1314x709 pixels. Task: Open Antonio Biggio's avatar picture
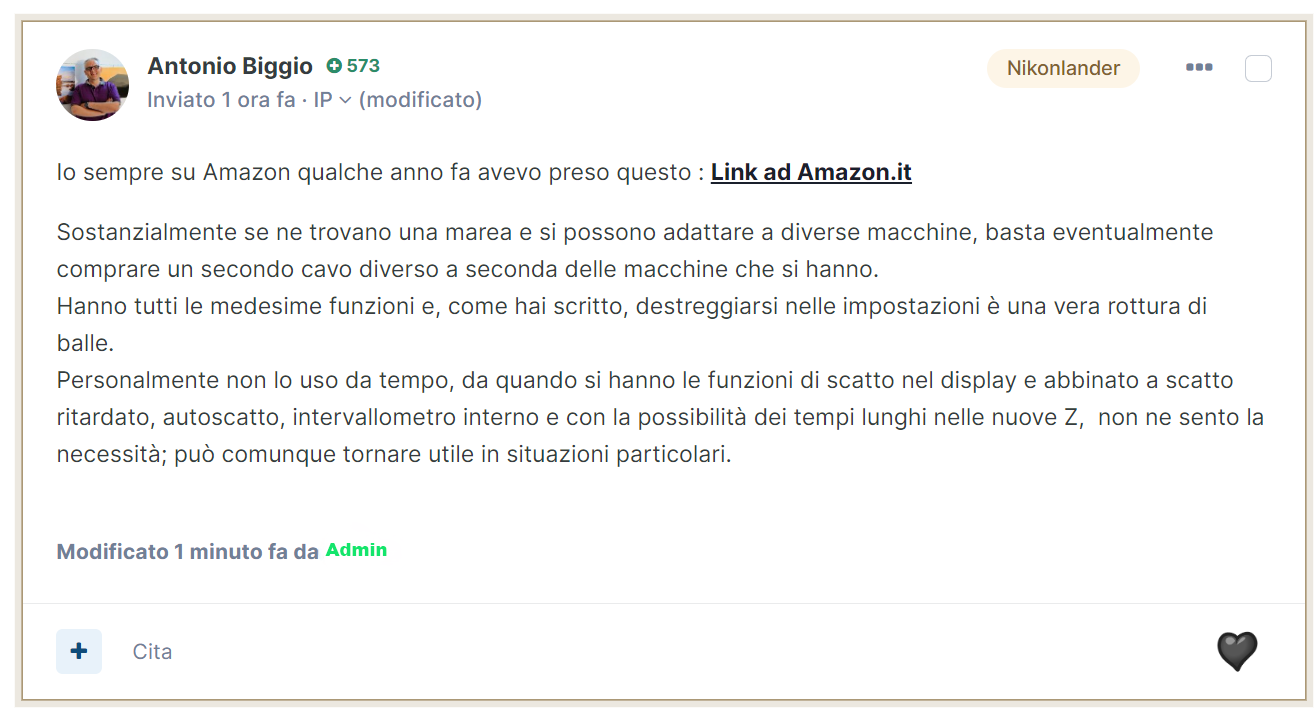[x=92, y=85]
